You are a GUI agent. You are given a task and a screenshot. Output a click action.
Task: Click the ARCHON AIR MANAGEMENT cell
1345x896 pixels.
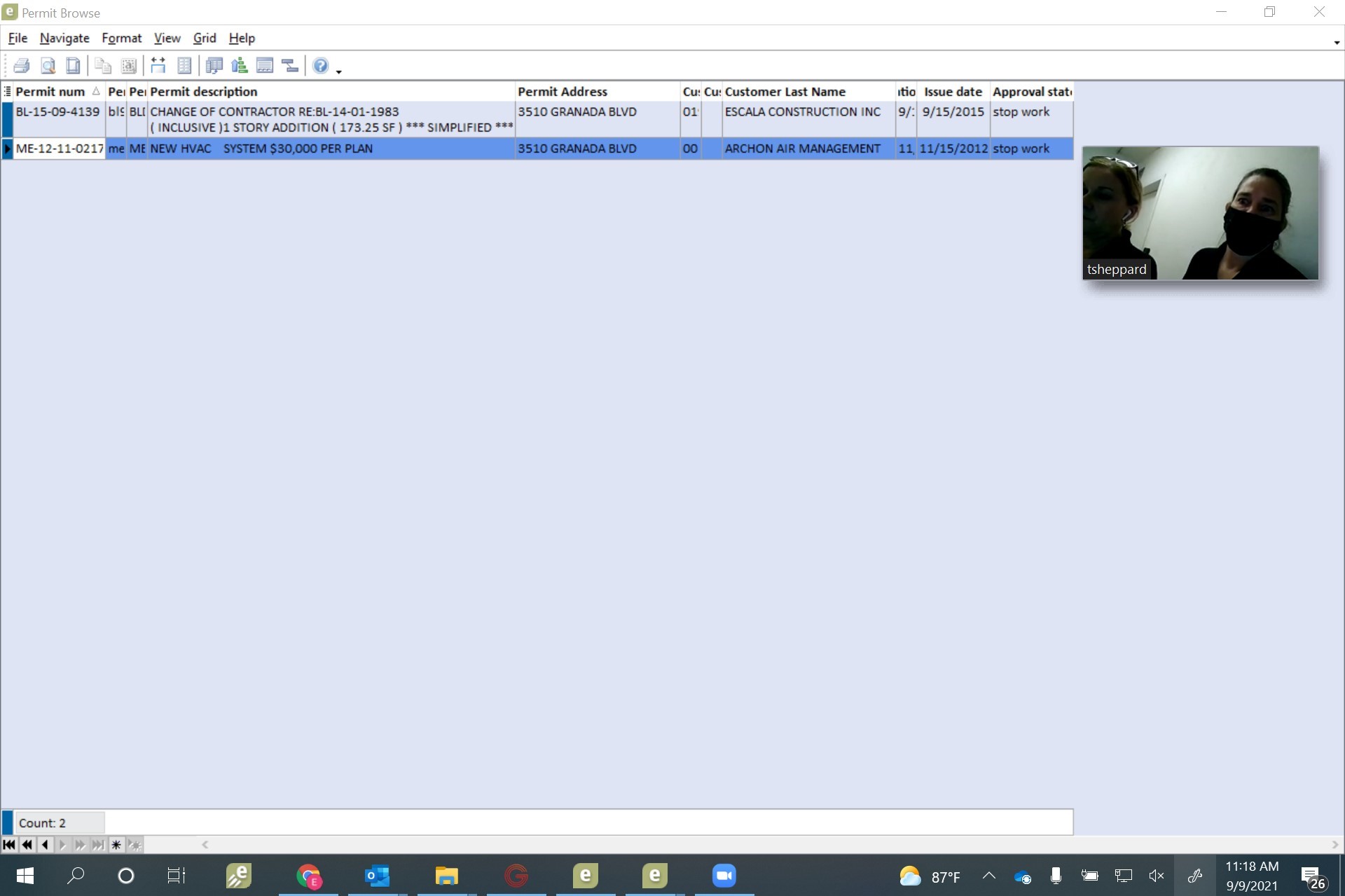(803, 149)
